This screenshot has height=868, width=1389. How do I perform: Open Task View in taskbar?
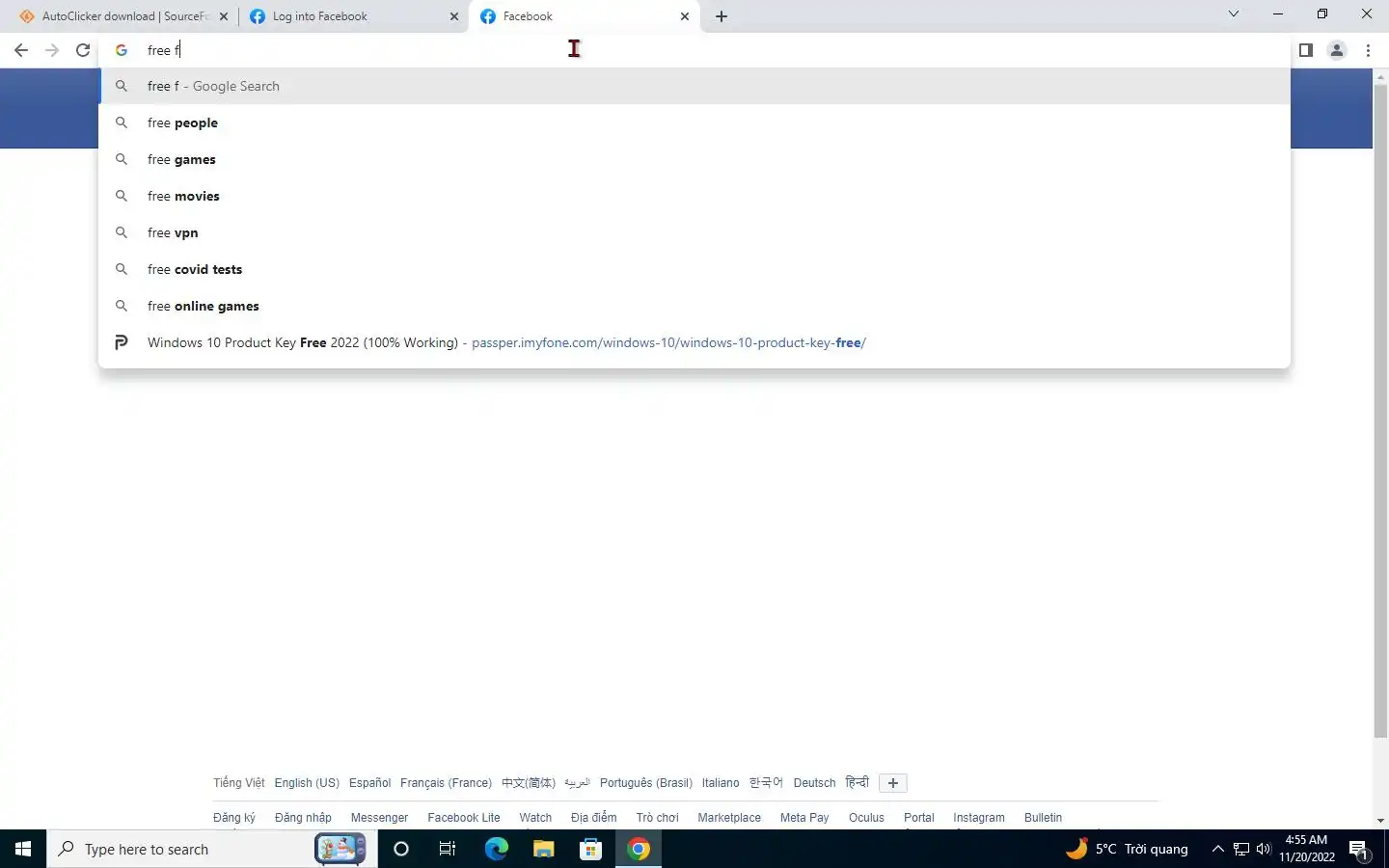pyautogui.click(x=448, y=849)
